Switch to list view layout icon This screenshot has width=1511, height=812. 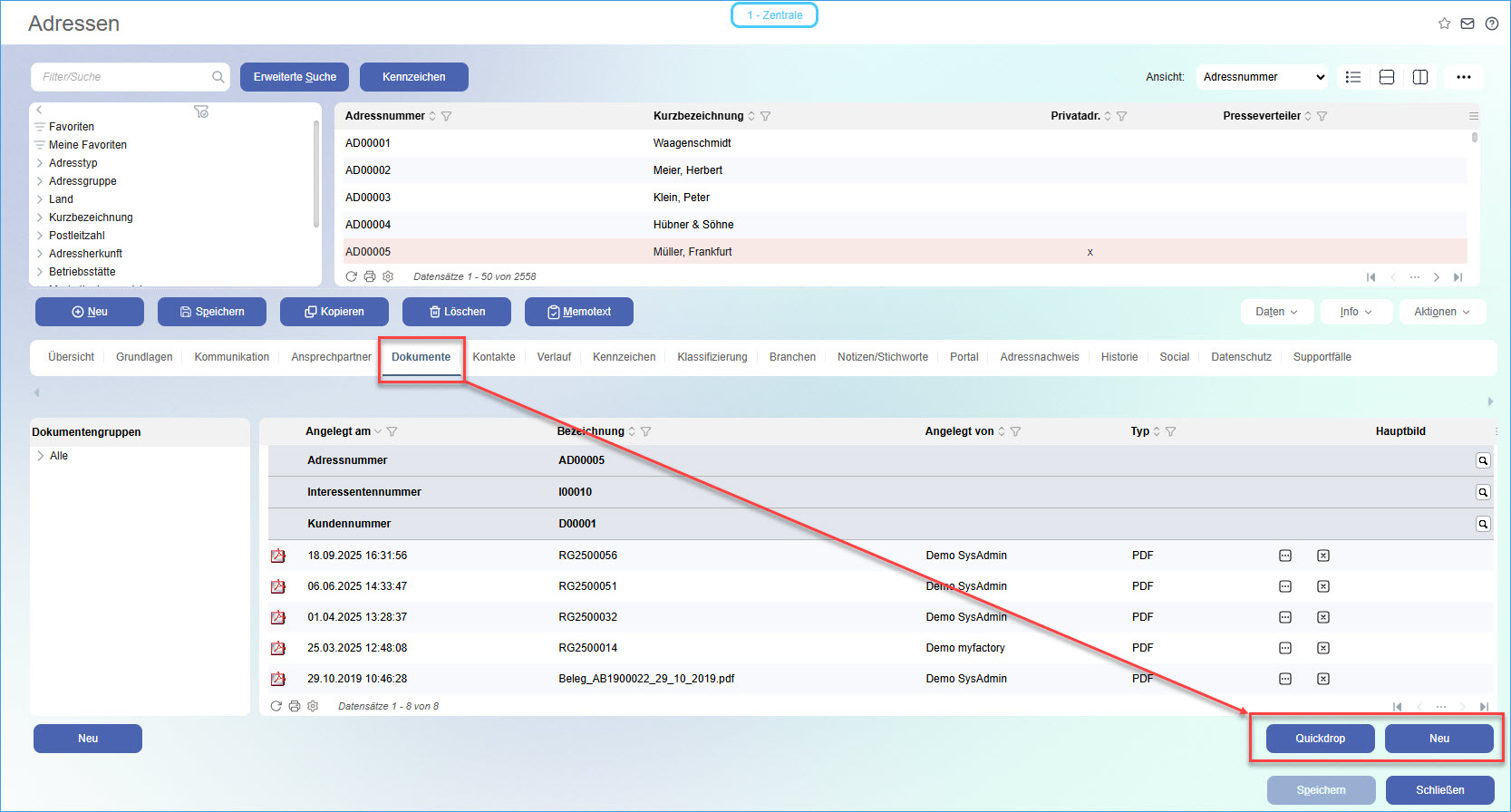[1353, 77]
